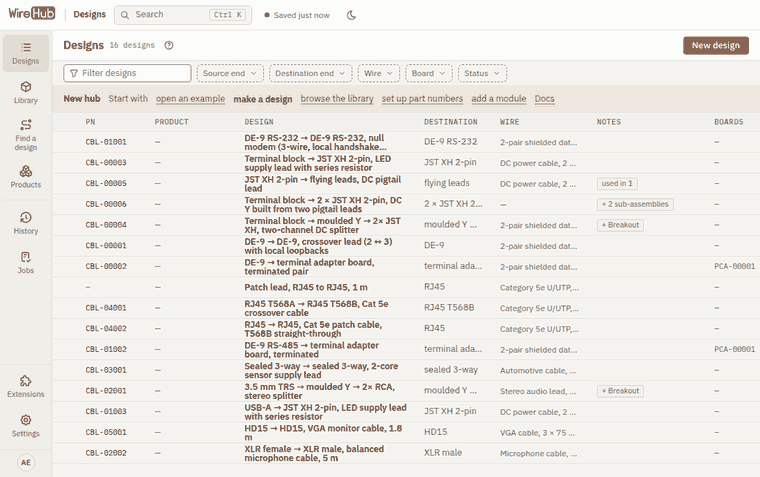Sort by the WIRE column header
Screen dimensions: 760x477
pos(509,122)
